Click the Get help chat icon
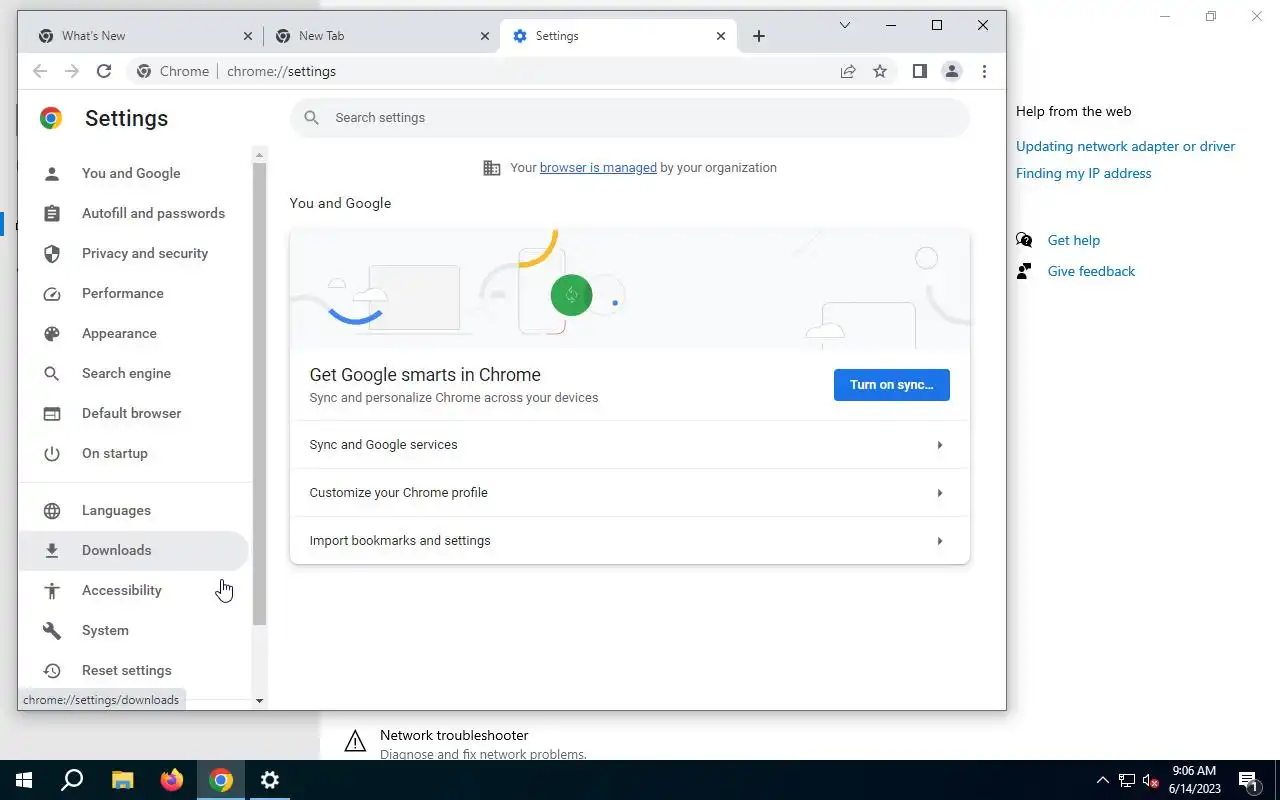 point(1024,240)
